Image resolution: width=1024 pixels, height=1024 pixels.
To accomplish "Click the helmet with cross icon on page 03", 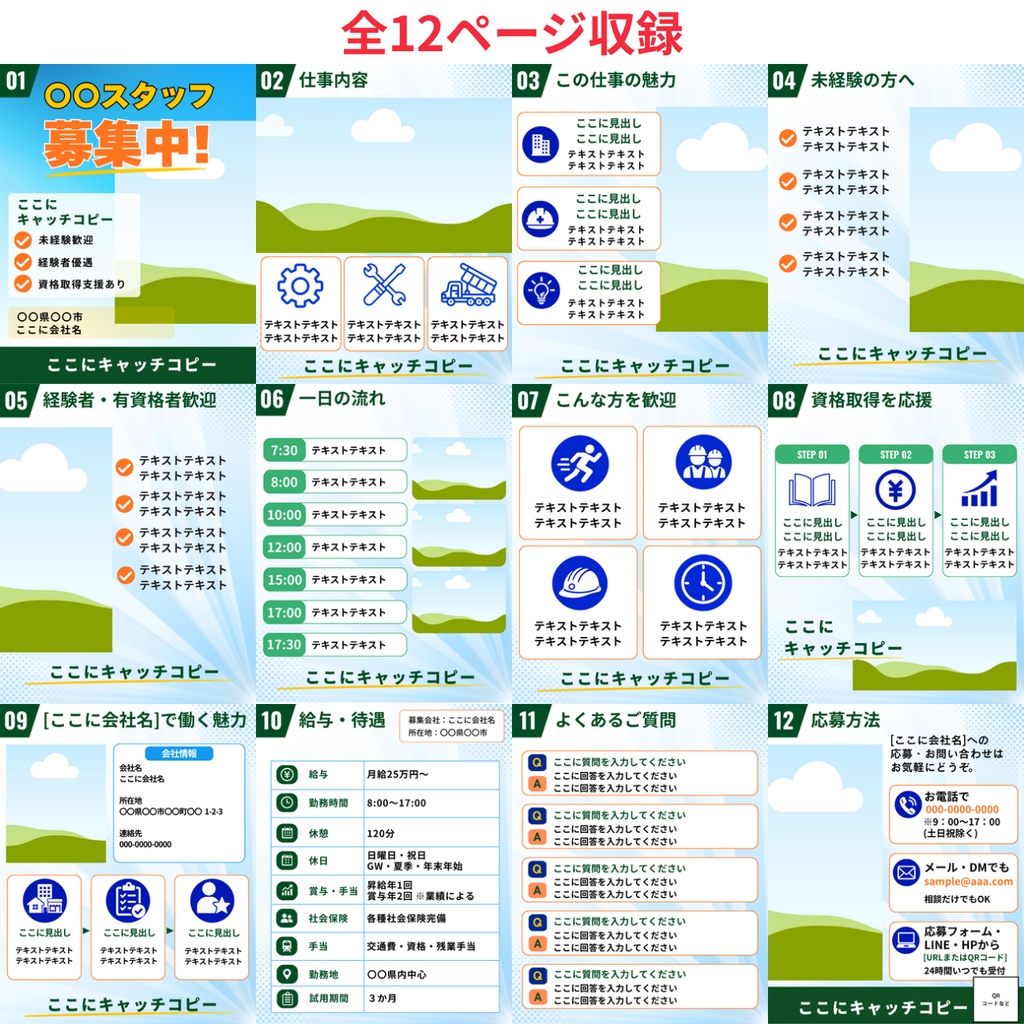I will pos(540,219).
